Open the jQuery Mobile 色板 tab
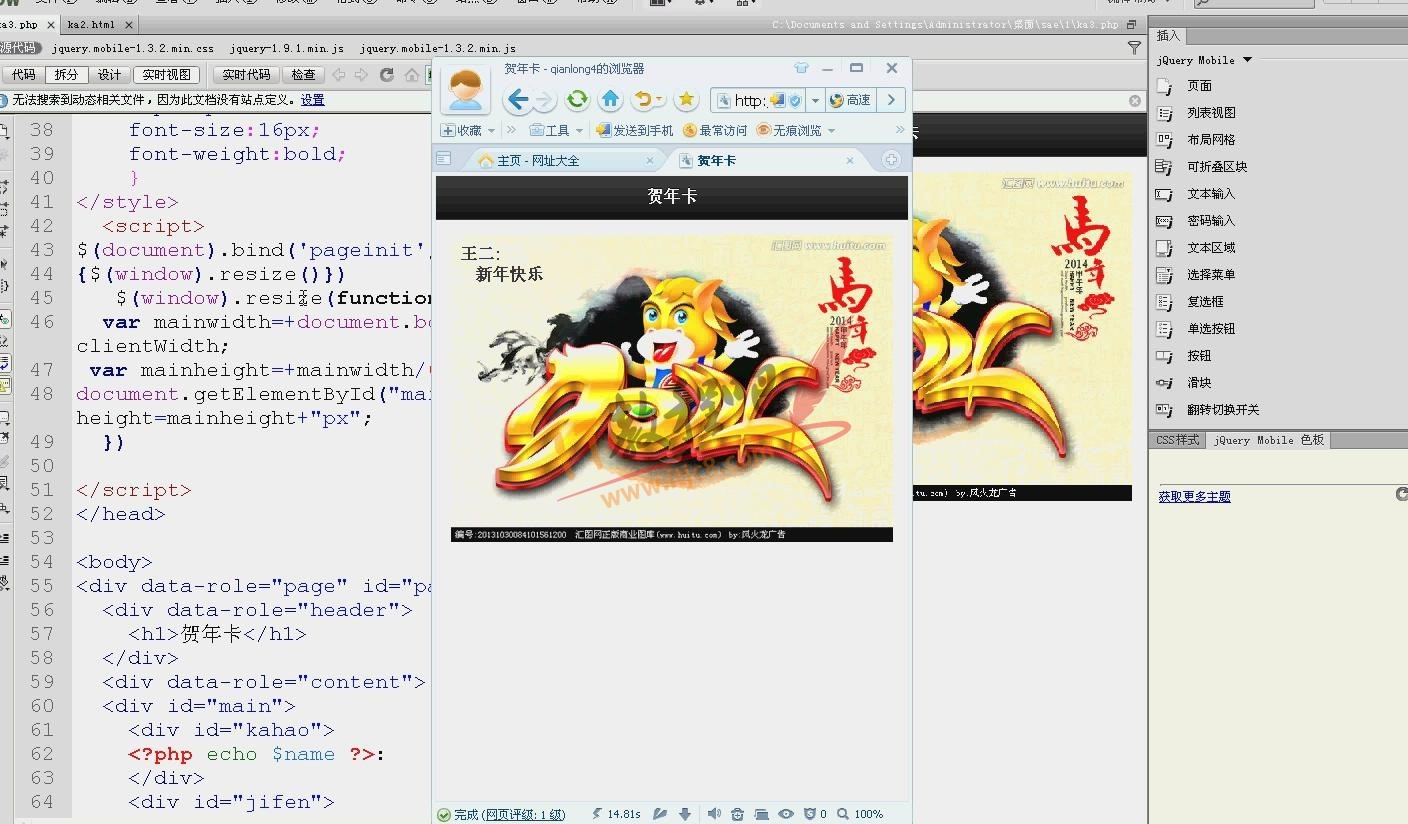 tap(1268, 440)
